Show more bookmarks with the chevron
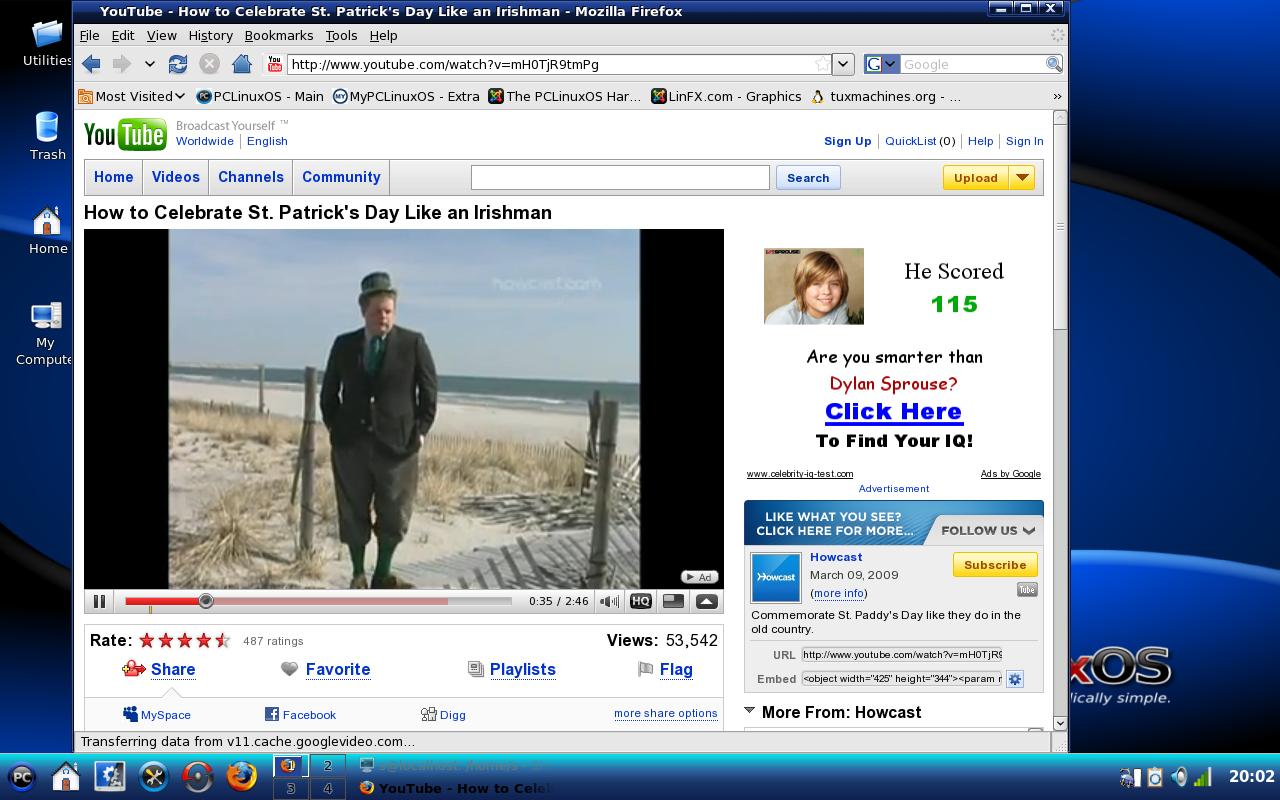The width and height of the screenshot is (1280, 800). point(1057,96)
